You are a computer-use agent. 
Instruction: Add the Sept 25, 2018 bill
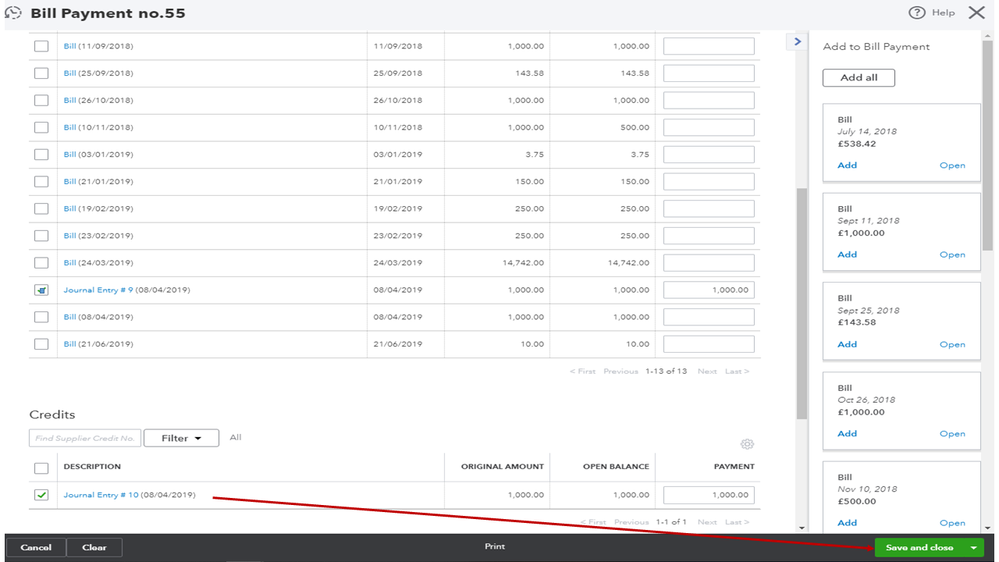(847, 344)
